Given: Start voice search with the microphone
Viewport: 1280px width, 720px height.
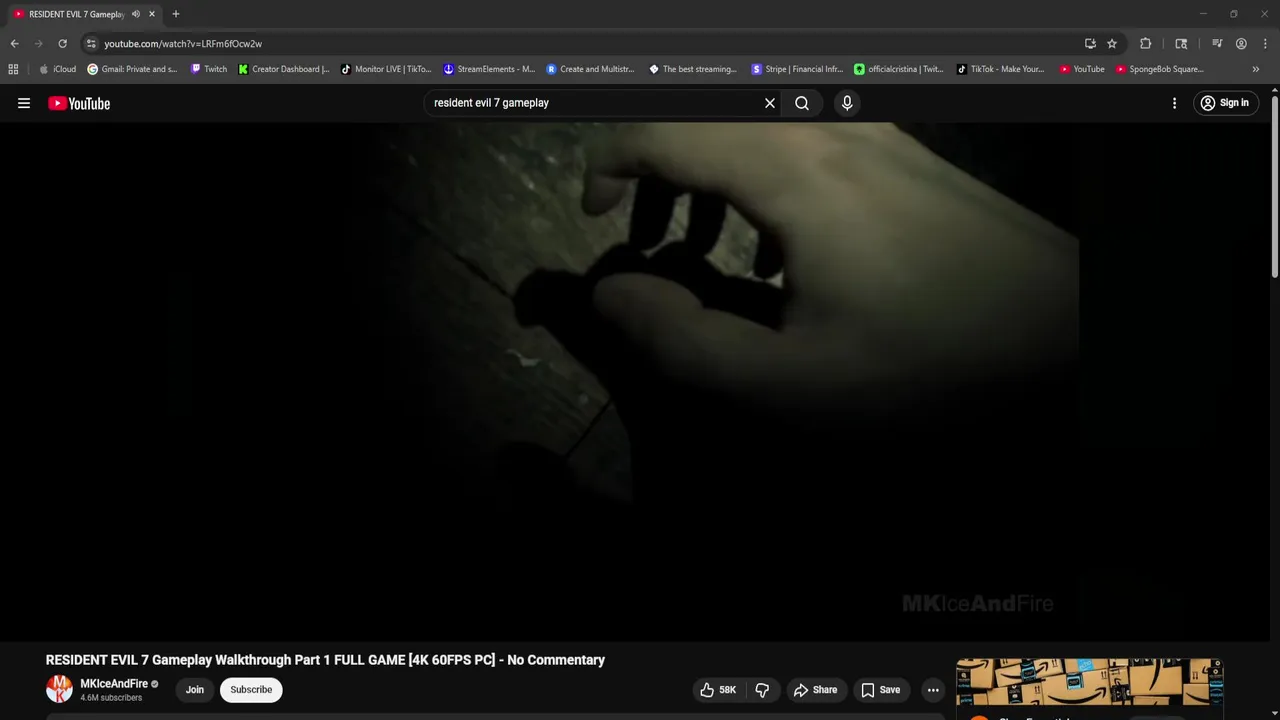Looking at the screenshot, I should tap(847, 103).
